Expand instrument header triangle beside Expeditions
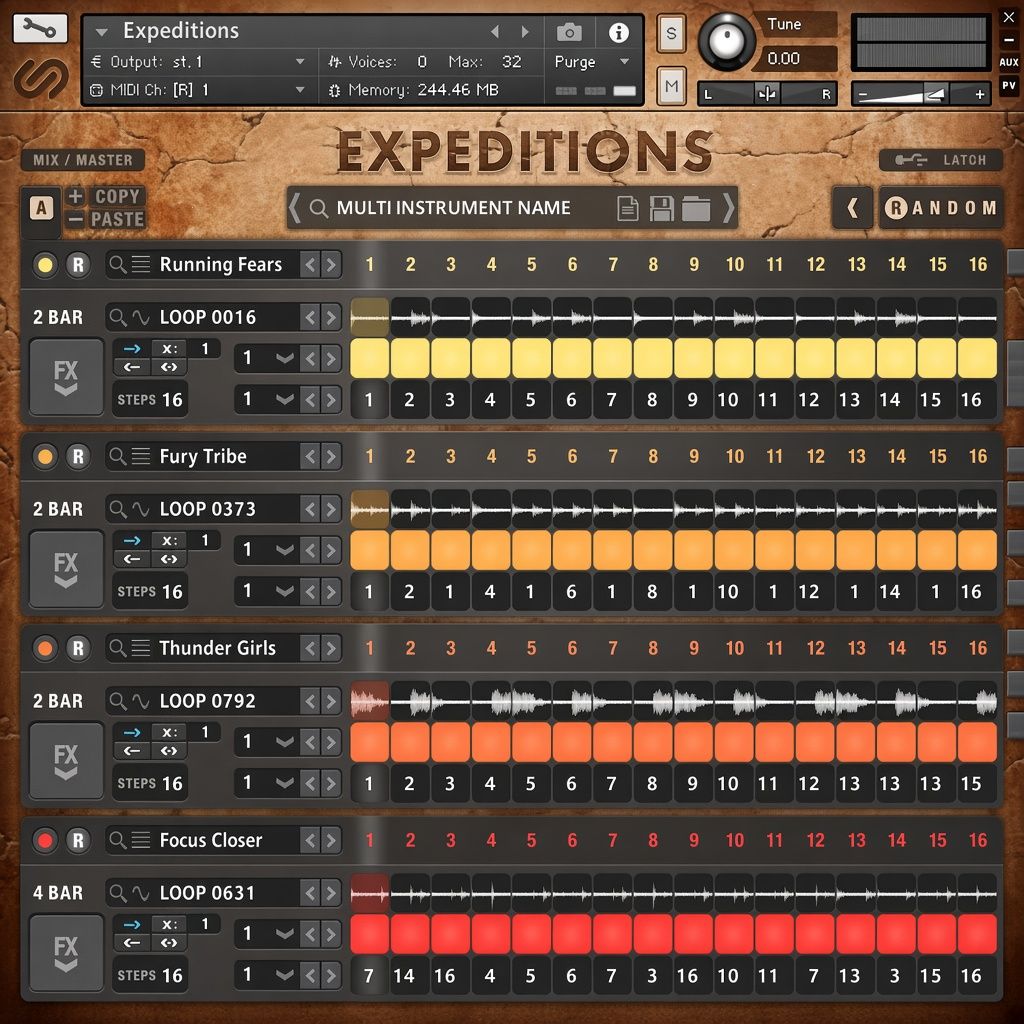Screen dimensions: 1024x1024 (x=101, y=31)
